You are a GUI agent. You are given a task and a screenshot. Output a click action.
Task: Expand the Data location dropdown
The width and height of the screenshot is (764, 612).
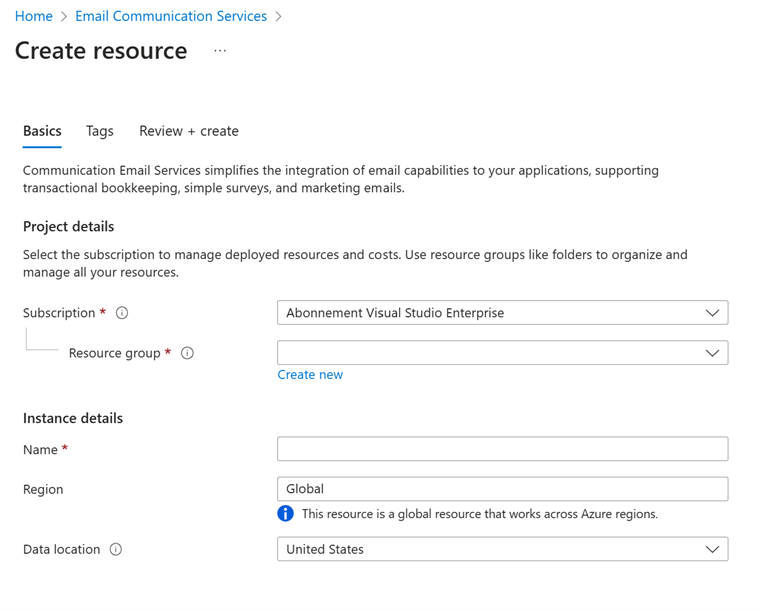click(x=503, y=549)
